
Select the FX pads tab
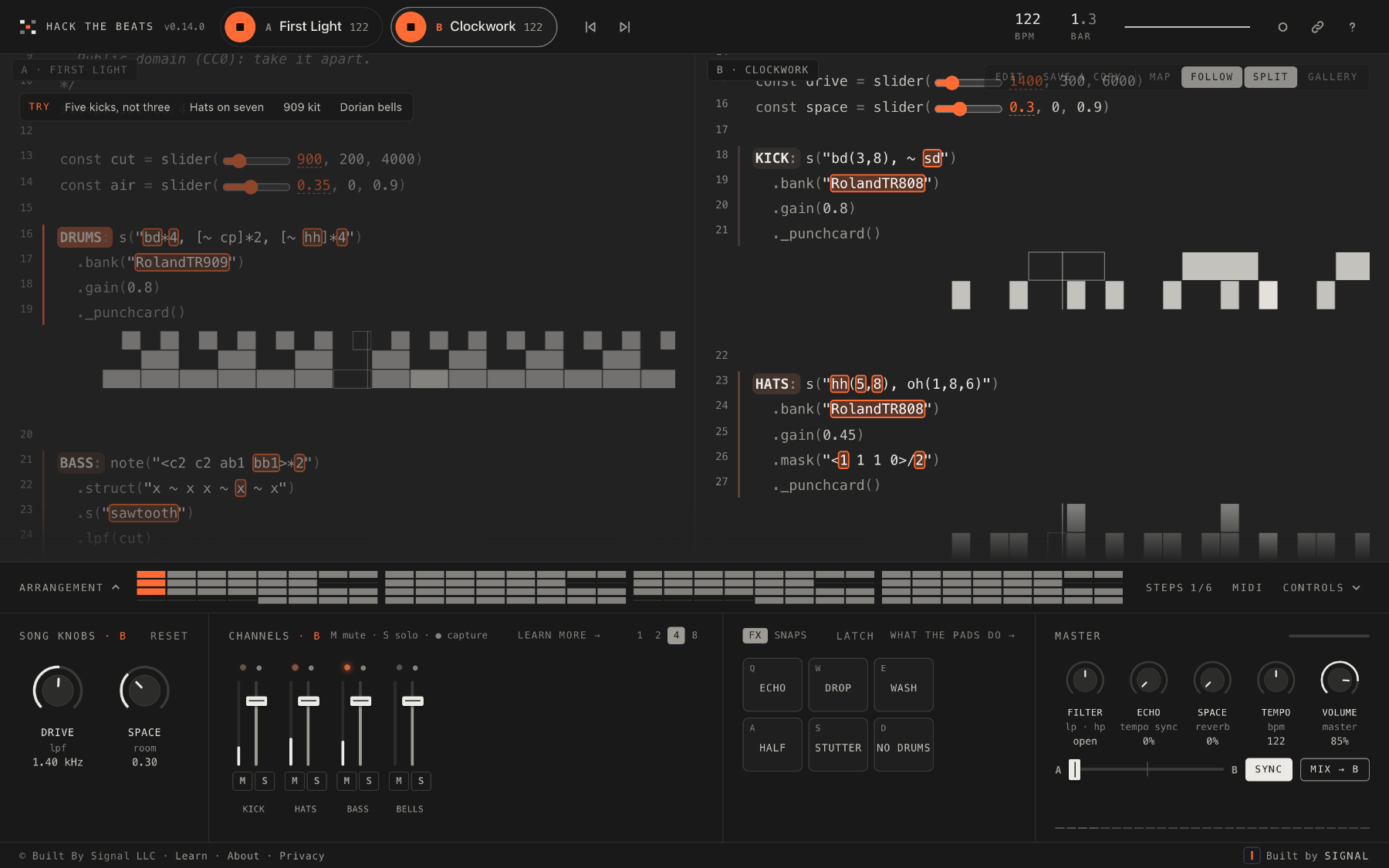tap(755, 635)
